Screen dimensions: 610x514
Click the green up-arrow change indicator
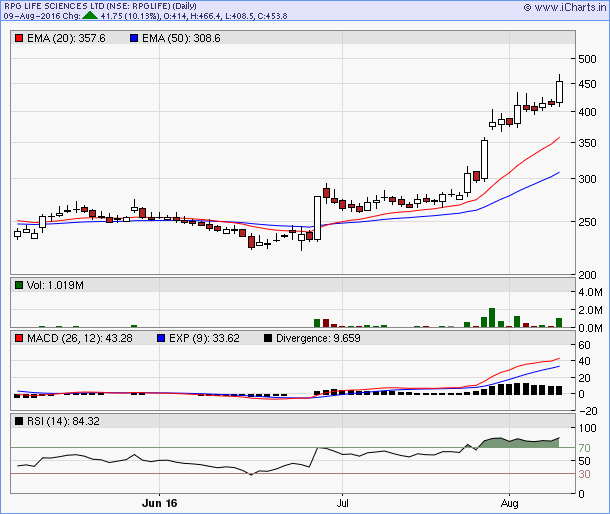point(90,16)
